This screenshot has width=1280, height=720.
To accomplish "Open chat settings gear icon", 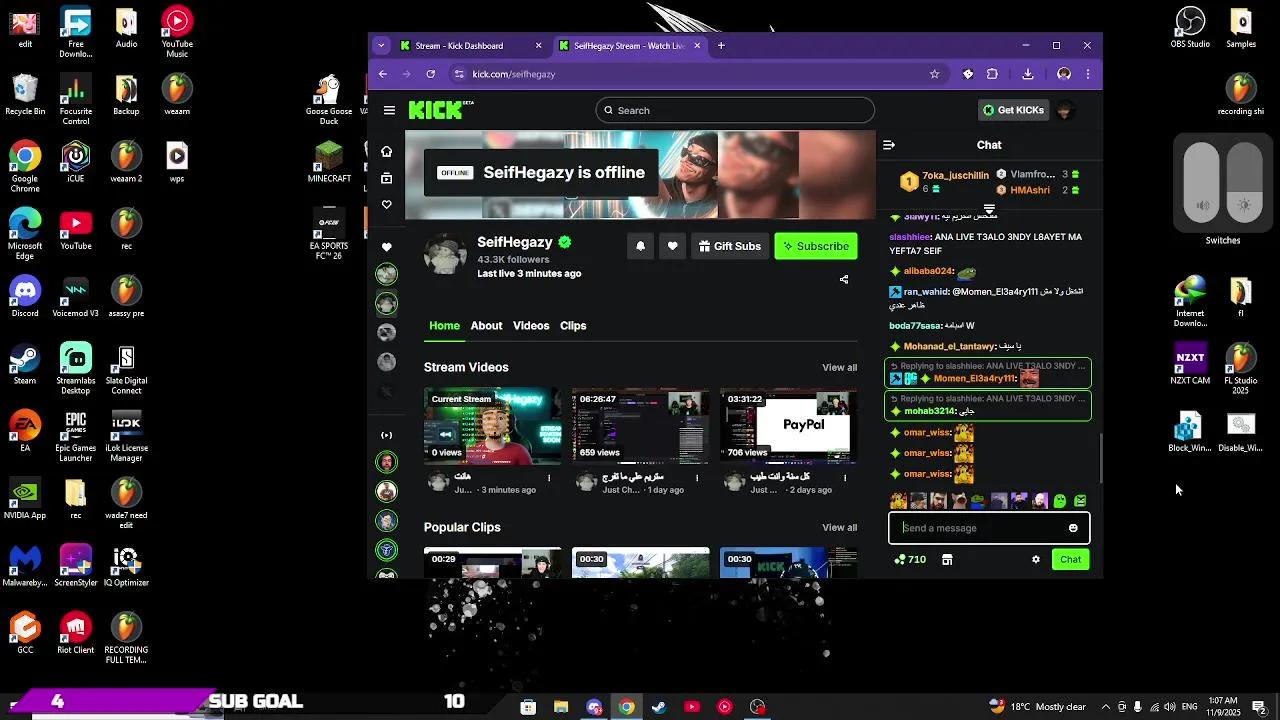I will 1036,560.
